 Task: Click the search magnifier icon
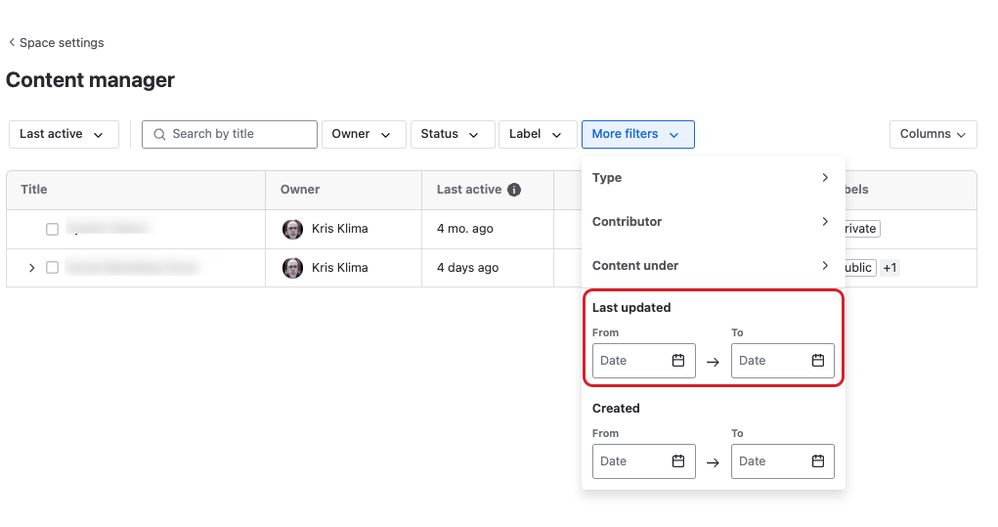(159, 134)
